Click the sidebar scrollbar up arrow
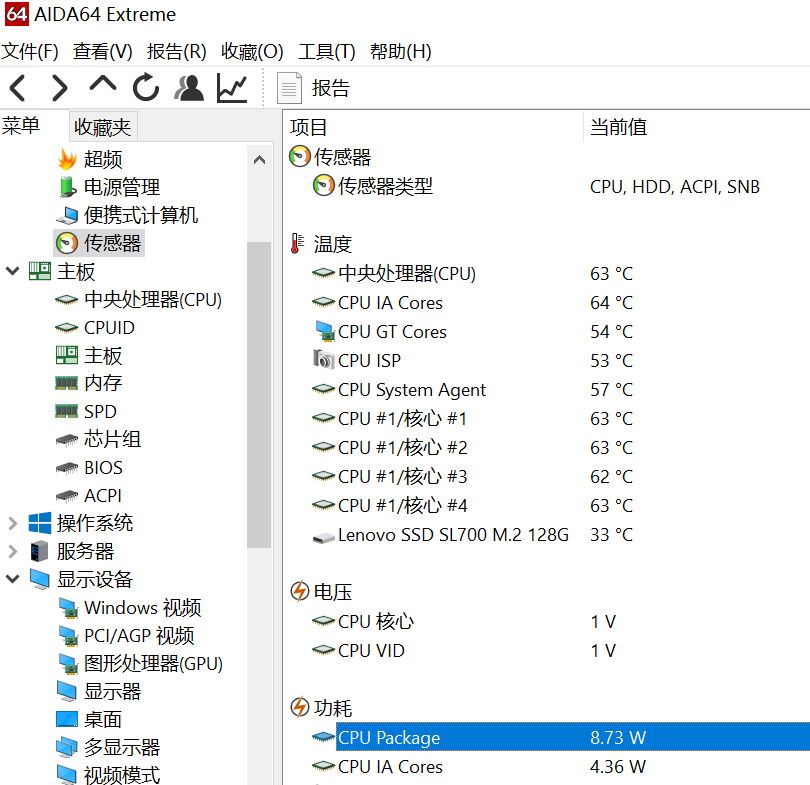Screen dimensions: 810x785 click(259, 160)
